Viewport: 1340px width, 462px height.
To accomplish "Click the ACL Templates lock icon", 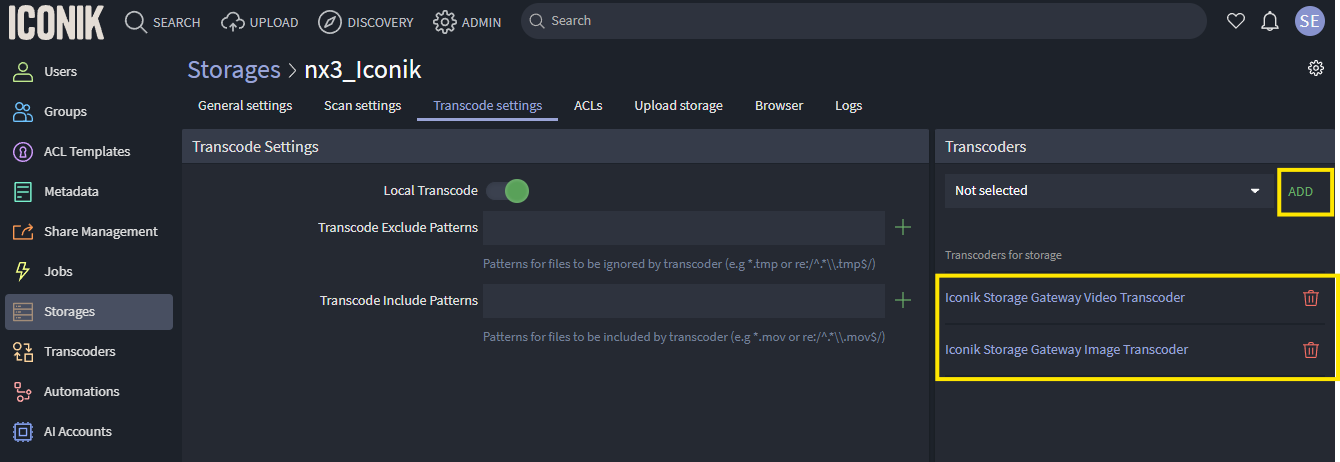I will [x=22, y=151].
